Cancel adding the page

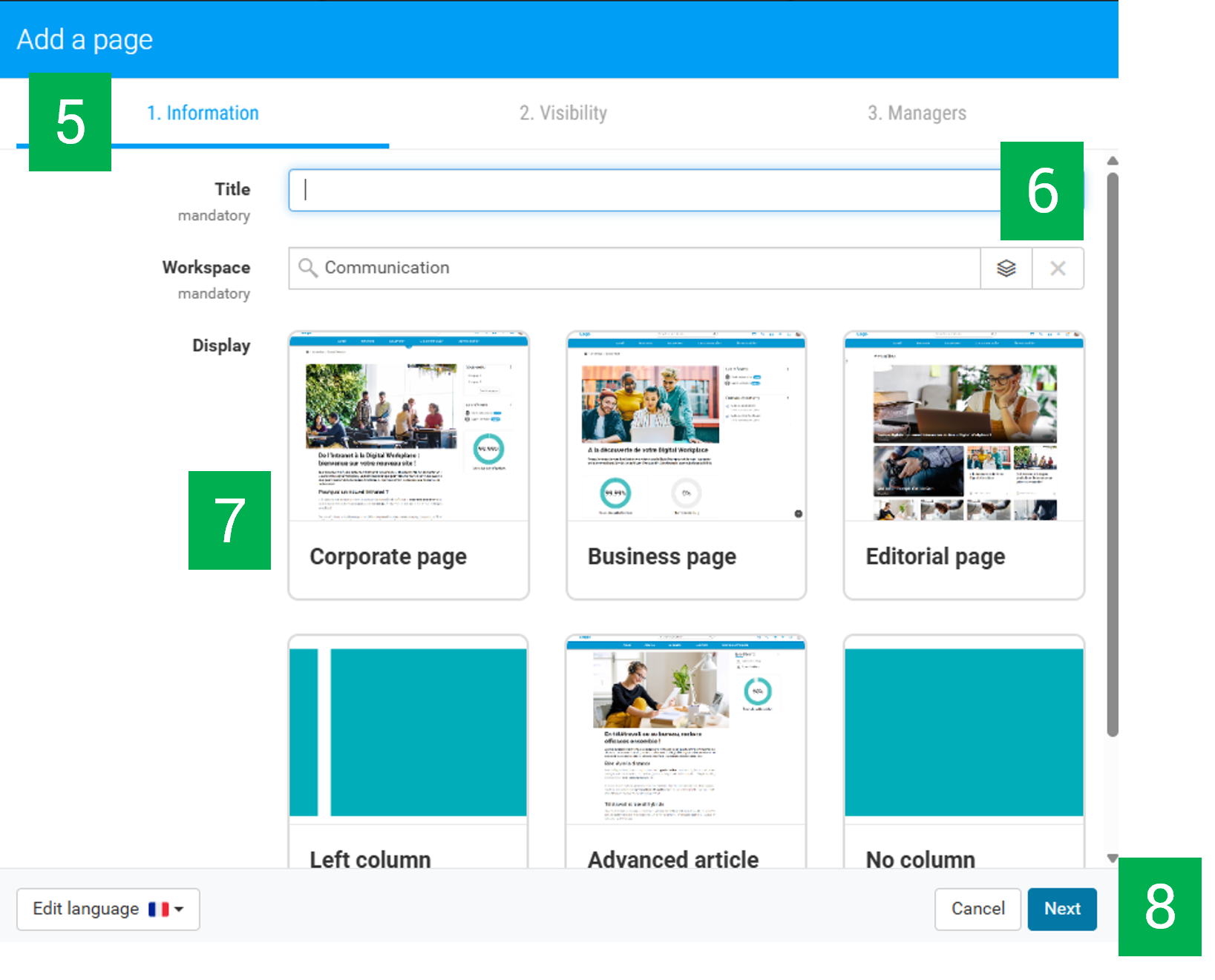tap(977, 909)
